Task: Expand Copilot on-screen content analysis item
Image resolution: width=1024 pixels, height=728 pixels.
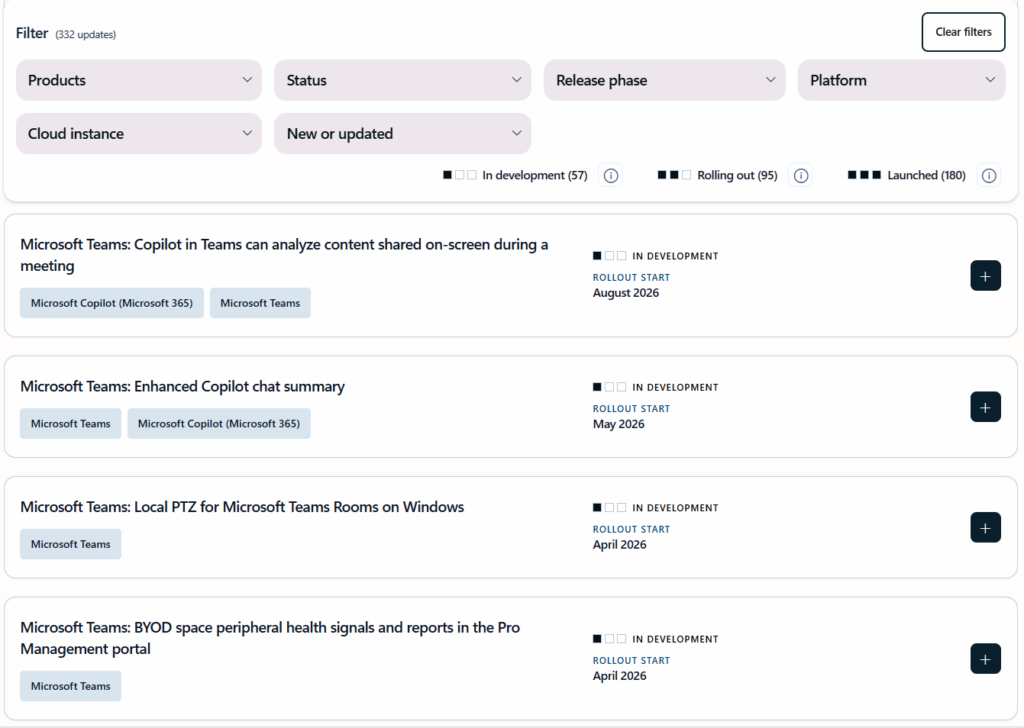Action: coord(985,276)
